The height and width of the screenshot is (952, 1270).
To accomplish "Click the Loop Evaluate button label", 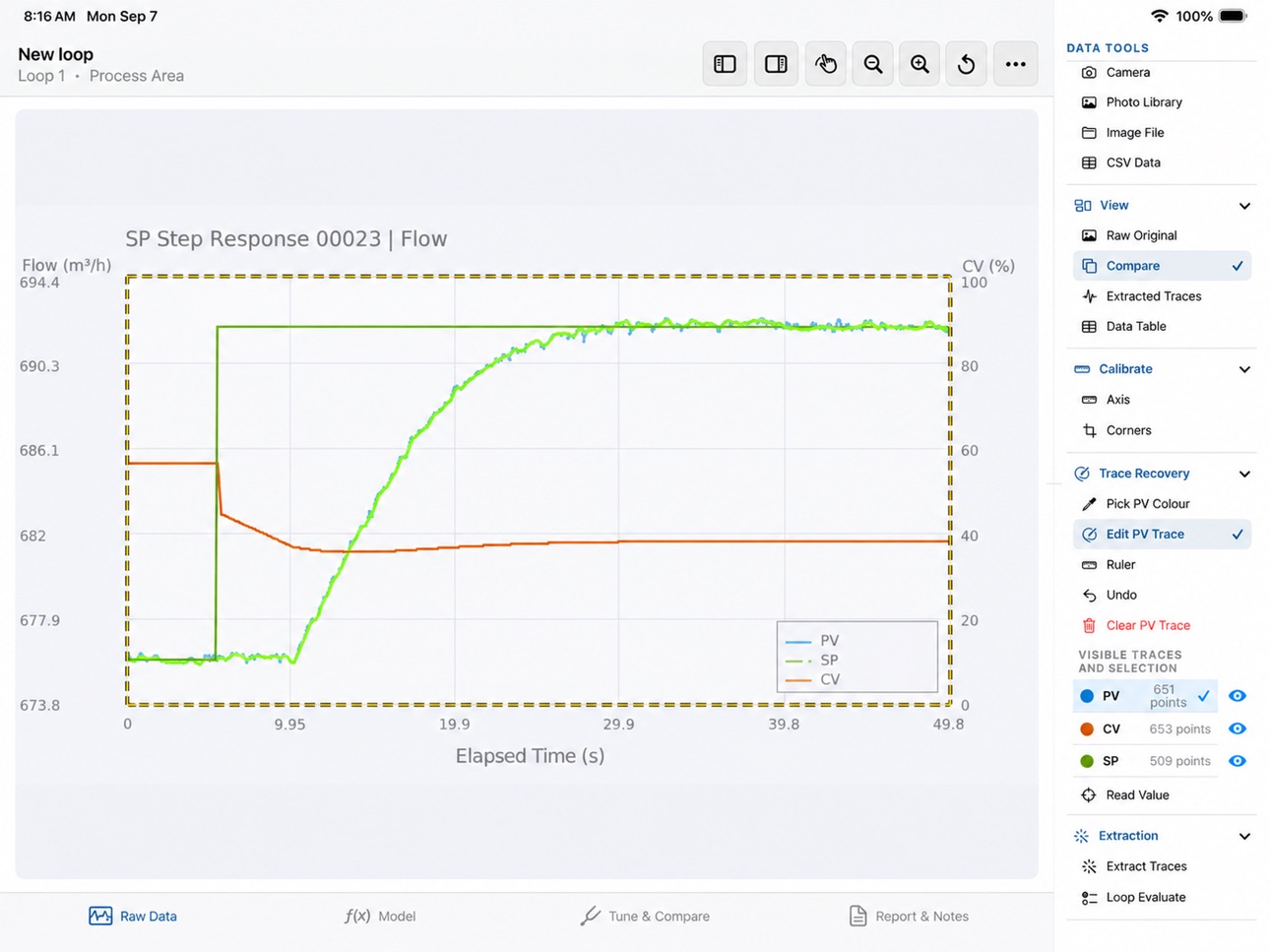I will [1146, 897].
